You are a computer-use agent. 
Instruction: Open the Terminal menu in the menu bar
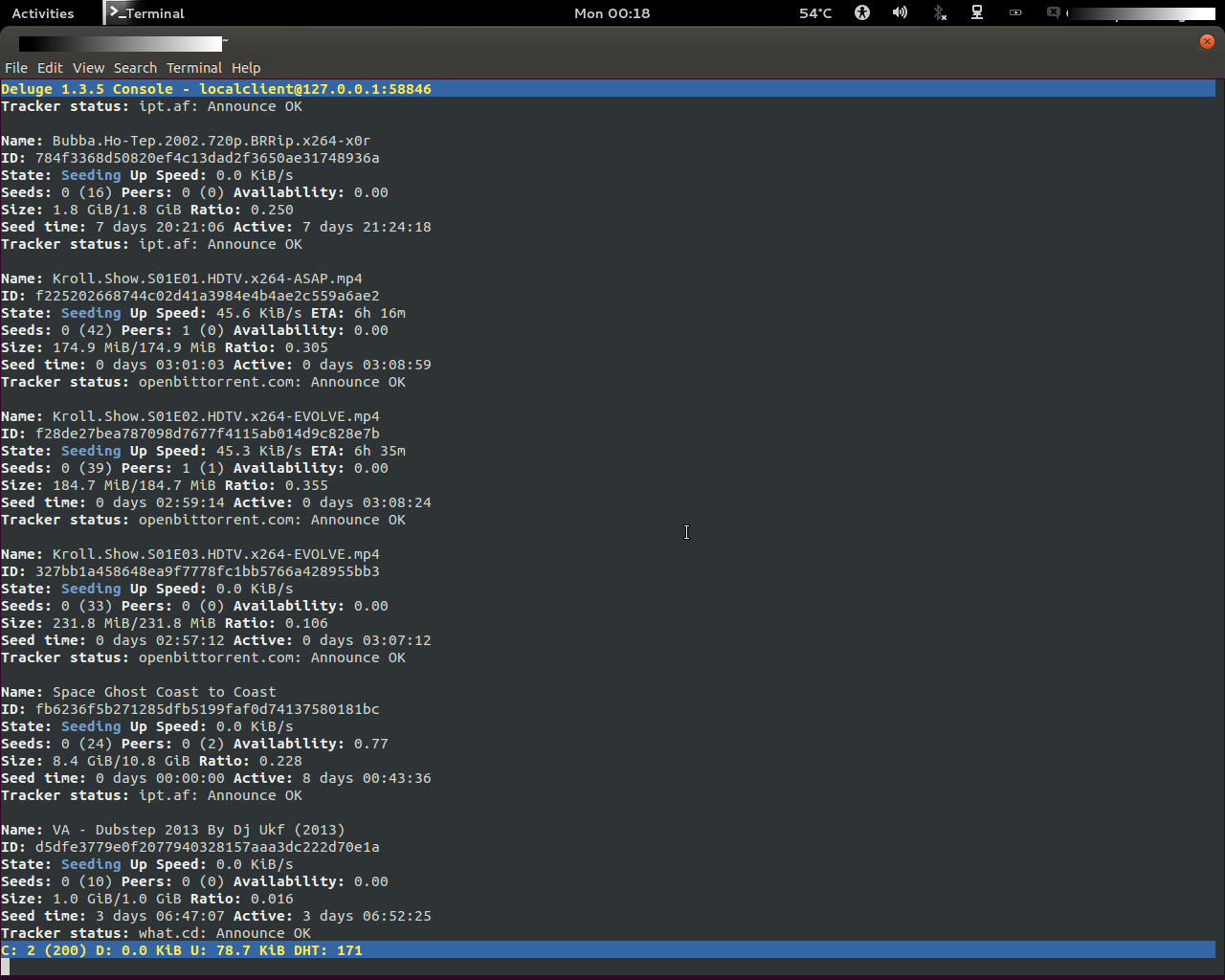coord(194,68)
